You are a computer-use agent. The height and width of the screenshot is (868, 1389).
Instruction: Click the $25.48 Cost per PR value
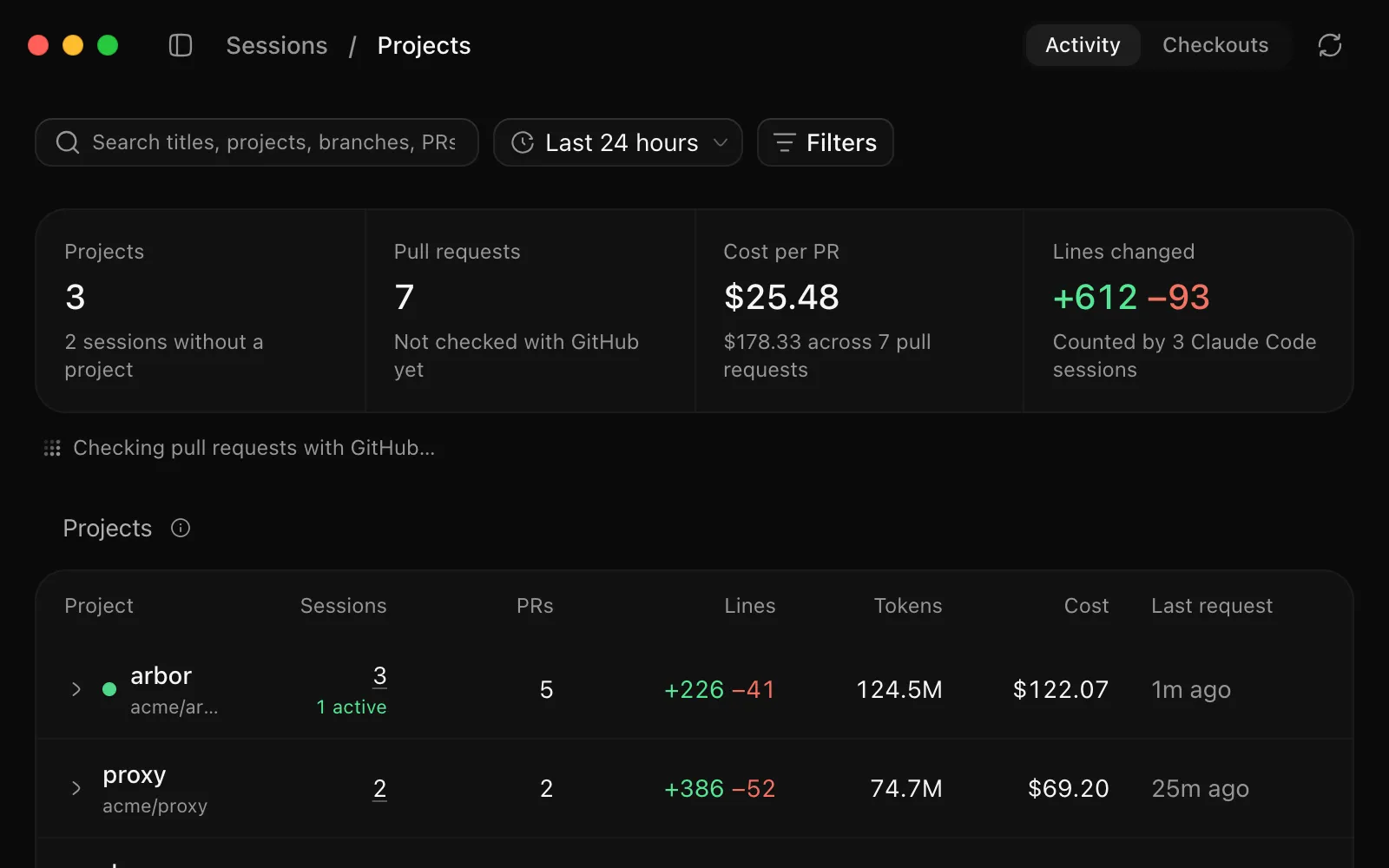point(781,298)
